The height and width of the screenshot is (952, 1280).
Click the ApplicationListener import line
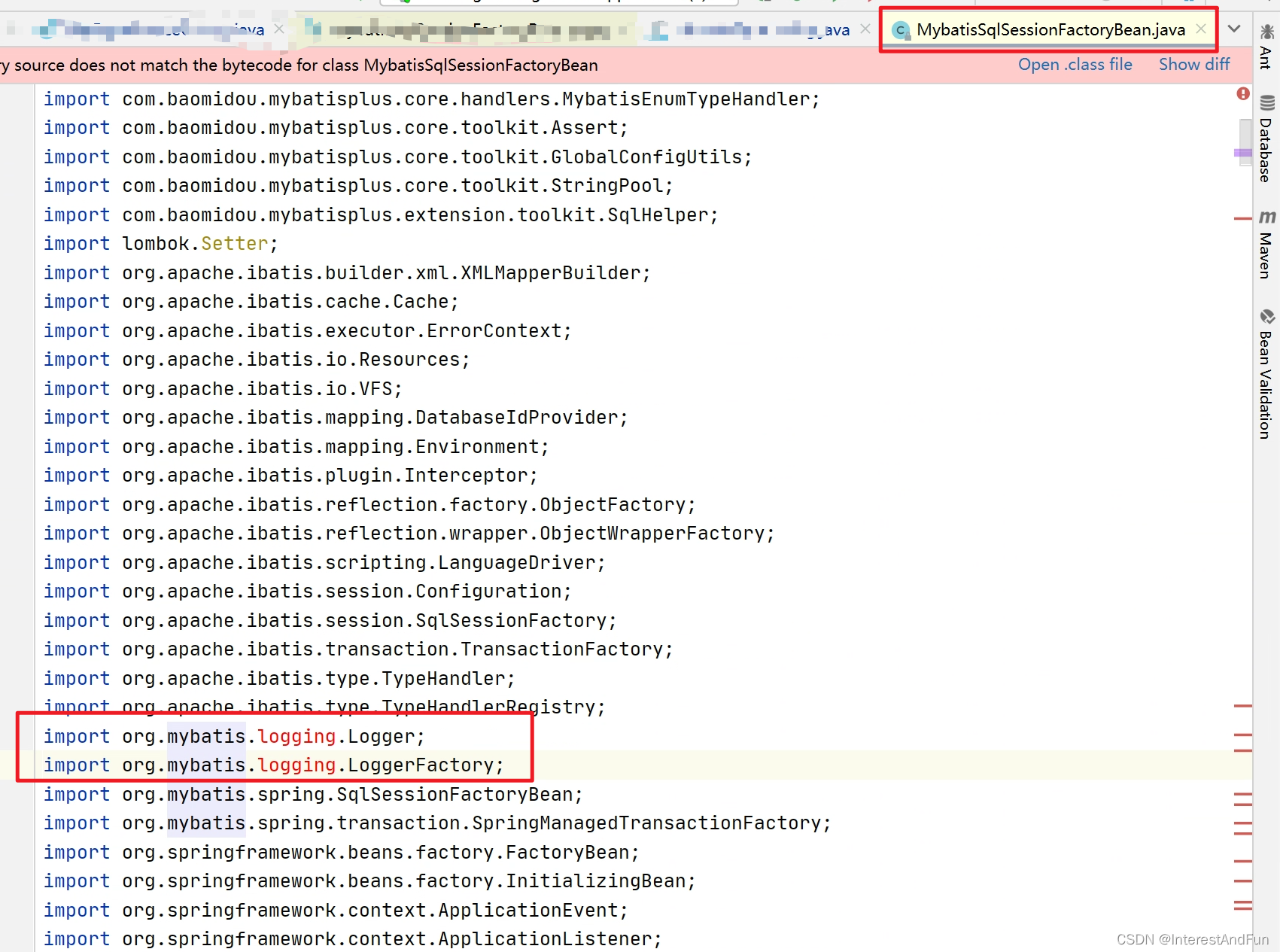coord(352,939)
